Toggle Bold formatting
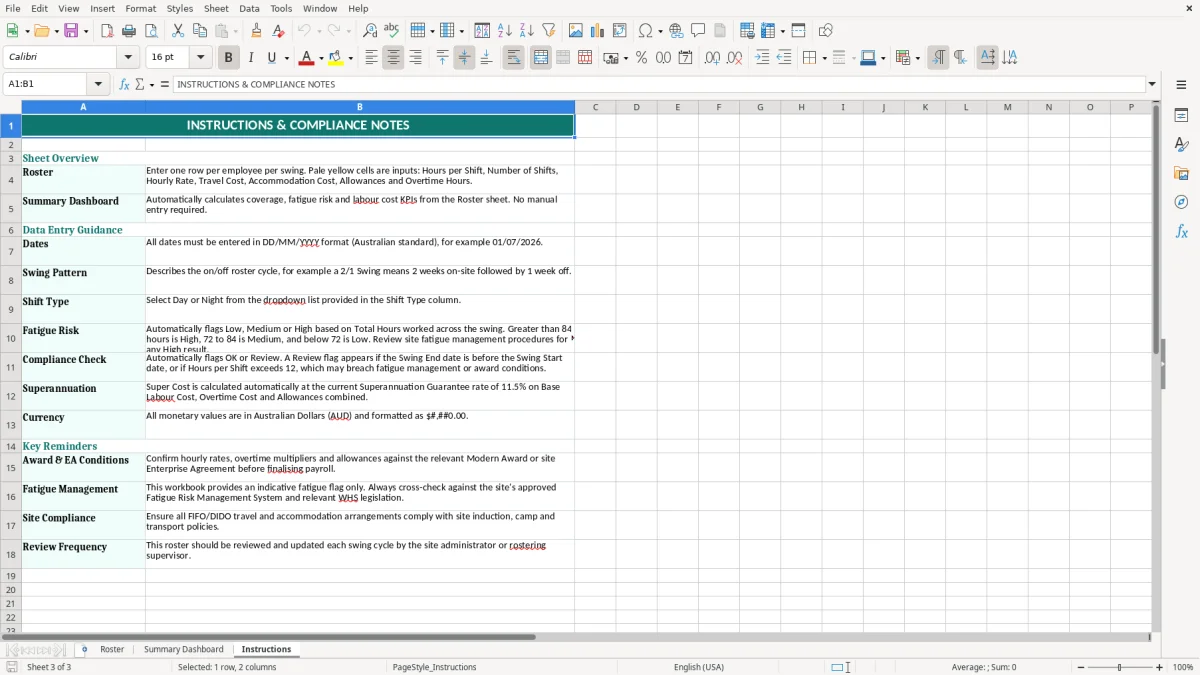Screen dimensions: 1200x675 (228, 58)
